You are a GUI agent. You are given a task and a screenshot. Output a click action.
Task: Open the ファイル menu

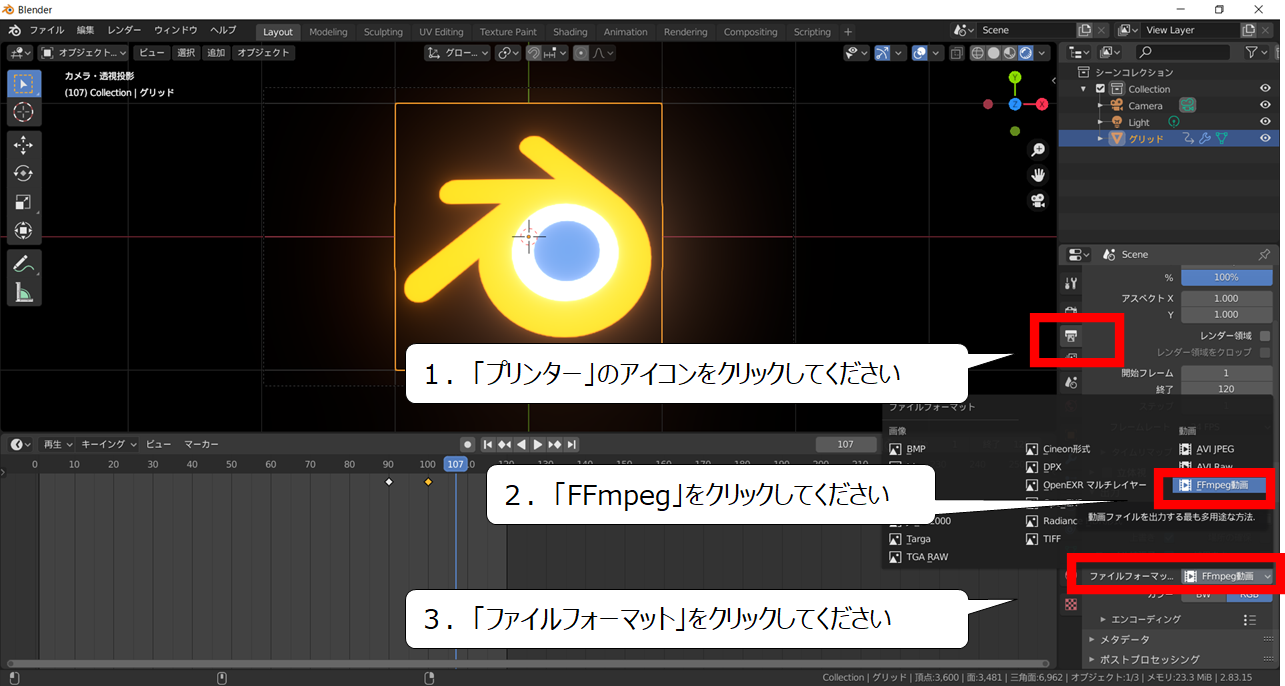coord(46,31)
